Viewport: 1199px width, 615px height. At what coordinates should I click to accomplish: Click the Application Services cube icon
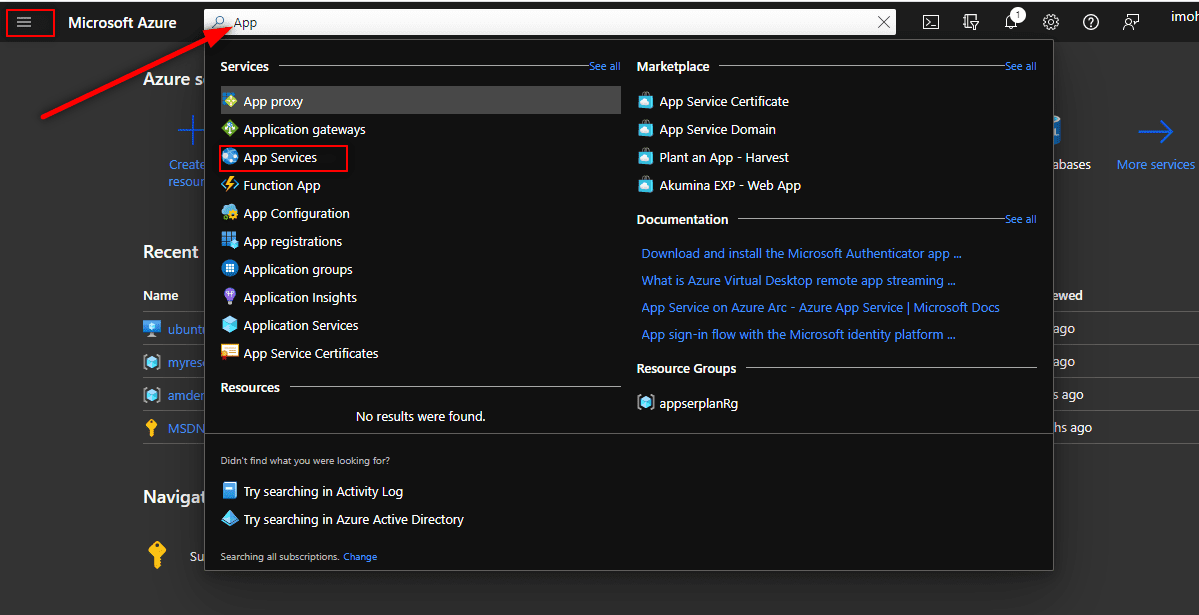point(229,324)
